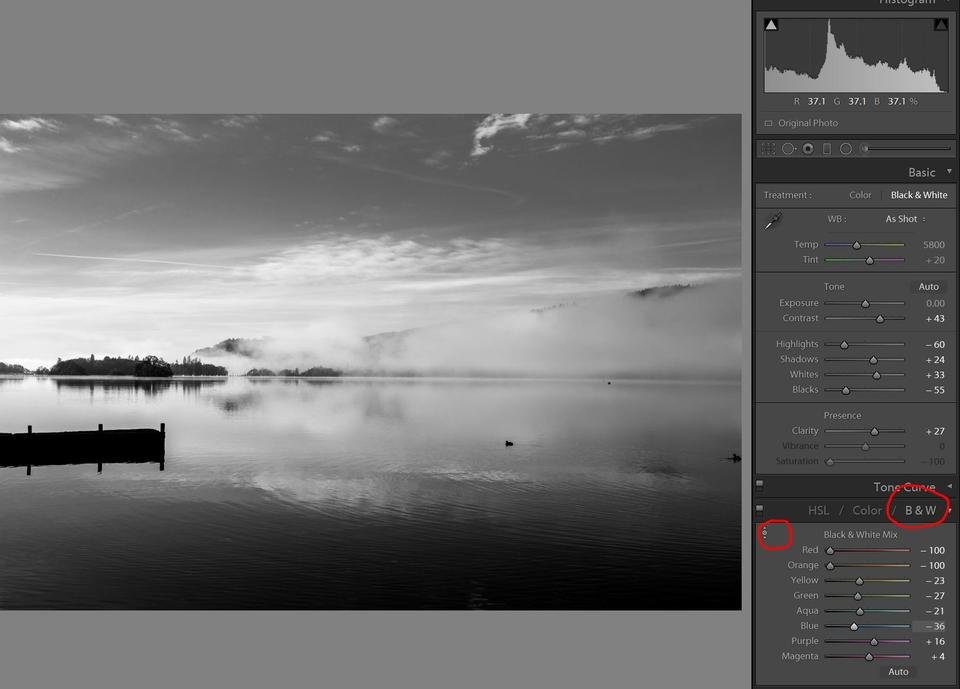
Task: Select the Yellow mix value -23
Action: [x=935, y=581]
